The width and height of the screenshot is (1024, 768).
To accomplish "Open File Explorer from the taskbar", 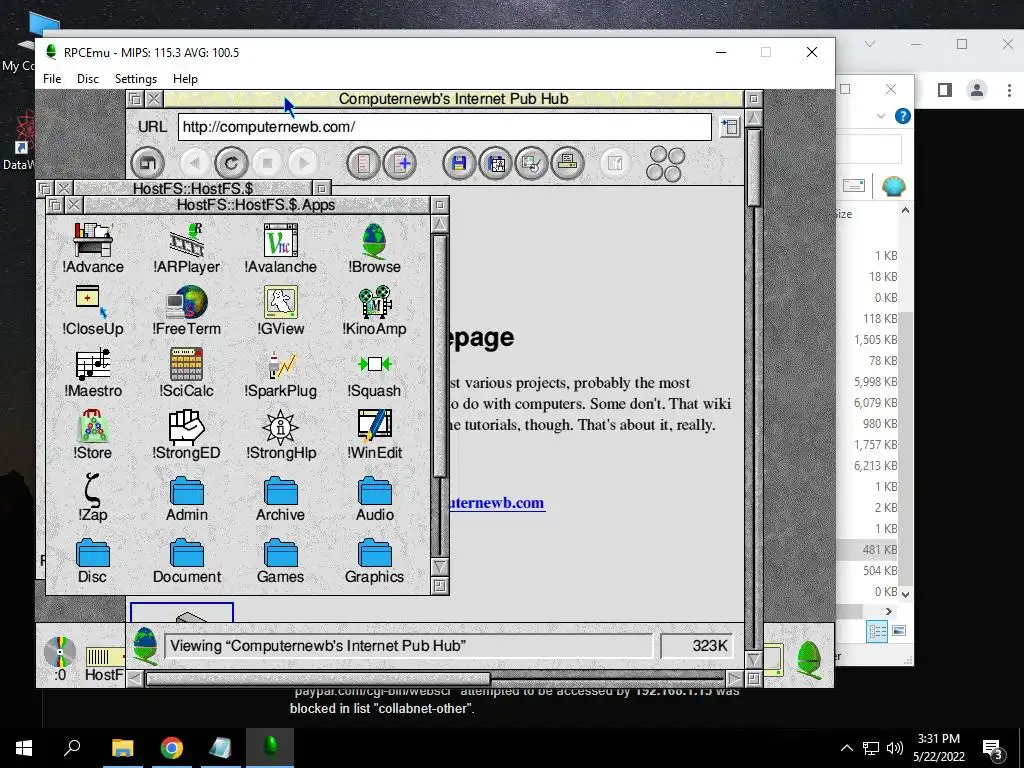I will (x=122, y=748).
